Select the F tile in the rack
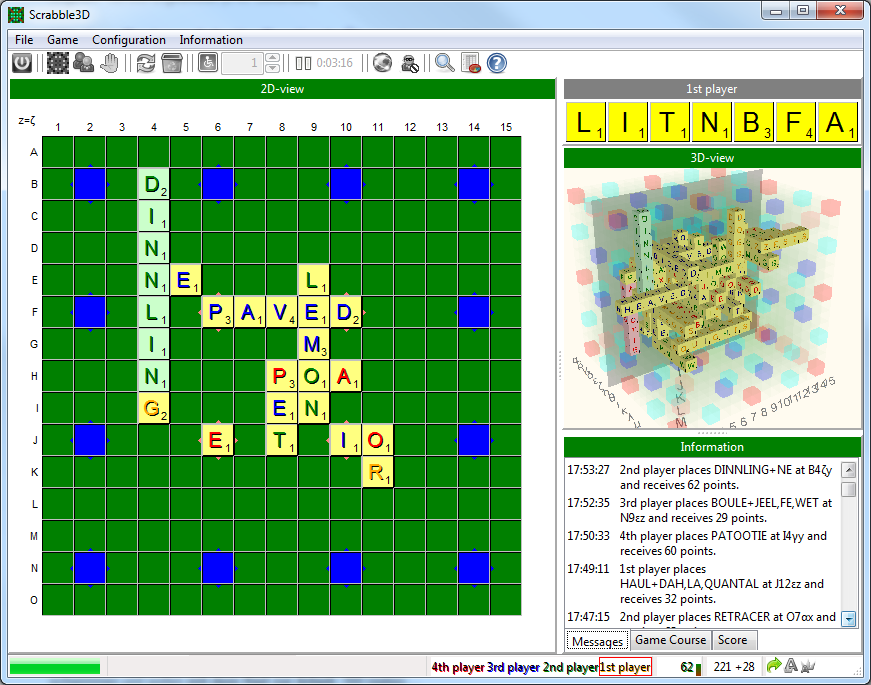The width and height of the screenshot is (871, 685). tap(796, 122)
